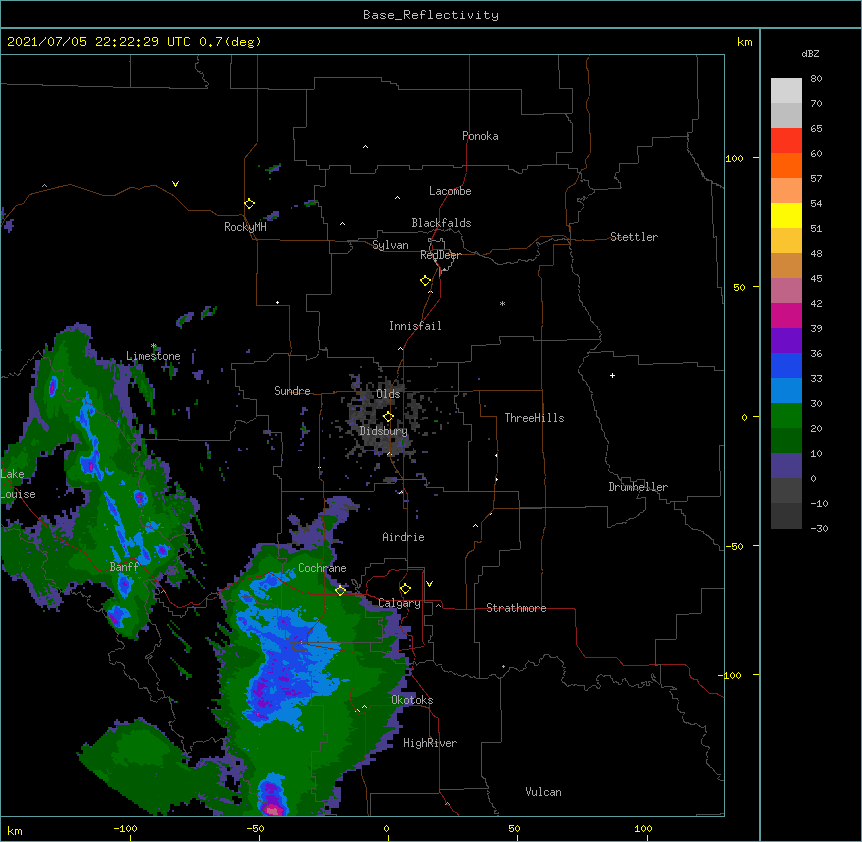This screenshot has width=862, height=842.
Task: Select the purple 36–39 dBZ legend swatch
Action: point(786,341)
